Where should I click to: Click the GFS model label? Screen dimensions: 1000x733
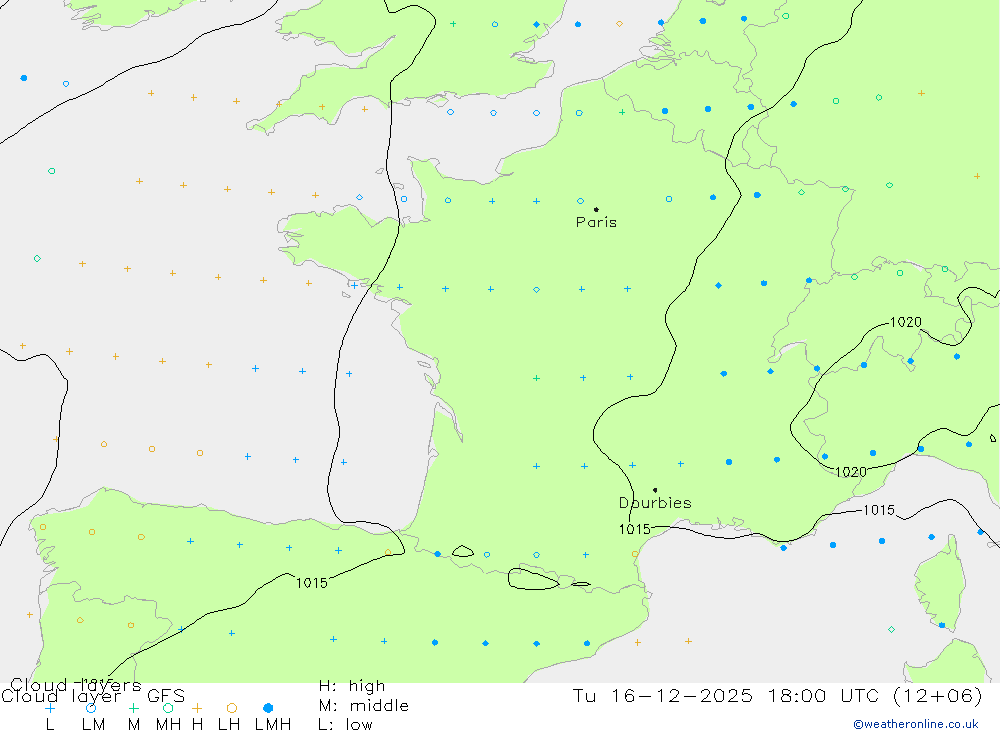(x=166, y=696)
